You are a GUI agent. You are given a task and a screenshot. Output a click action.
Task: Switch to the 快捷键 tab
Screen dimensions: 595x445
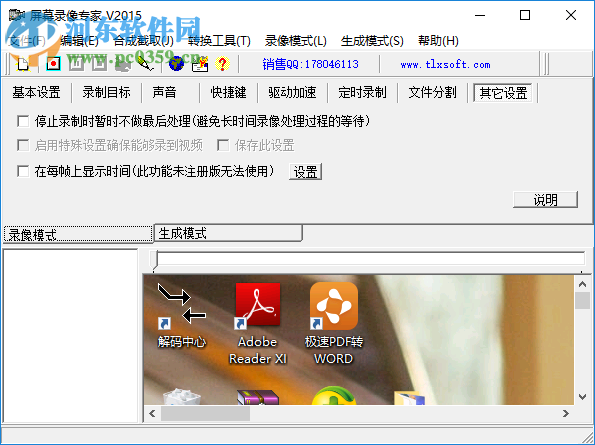[228, 93]
